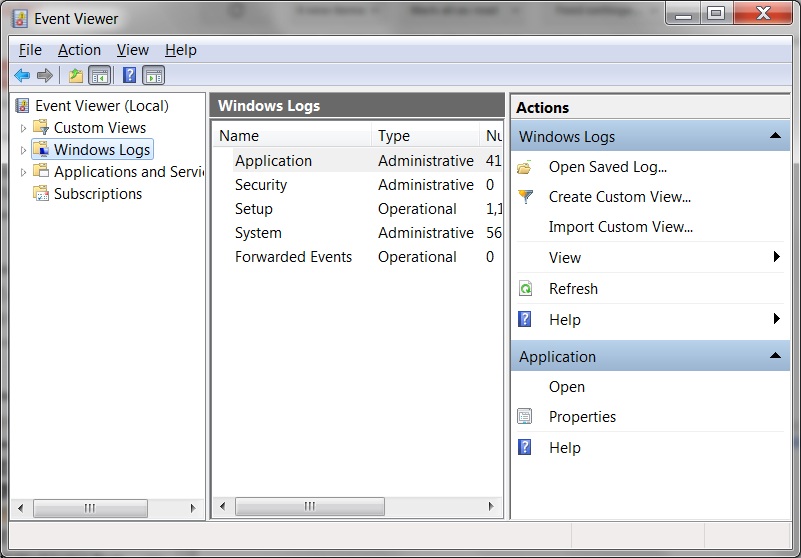
Task: Toggle the Show/Hide Action Pane icon
Action: coord(154,76)
